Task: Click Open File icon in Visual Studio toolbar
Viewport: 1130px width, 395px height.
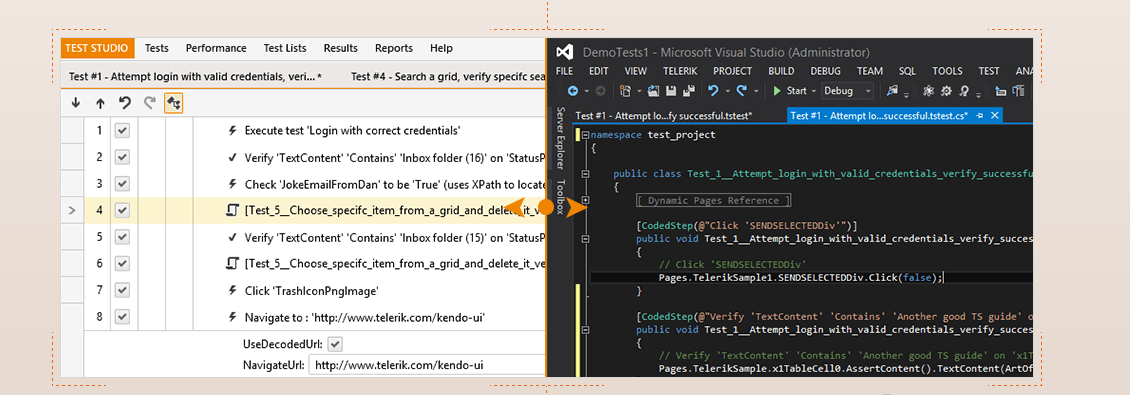Action: tap(654, 91)
